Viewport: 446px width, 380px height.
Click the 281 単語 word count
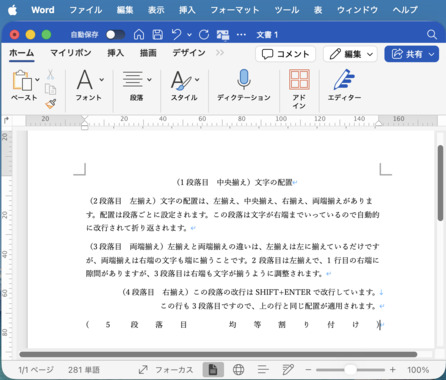pyautogui.click(x=84, y=370)
